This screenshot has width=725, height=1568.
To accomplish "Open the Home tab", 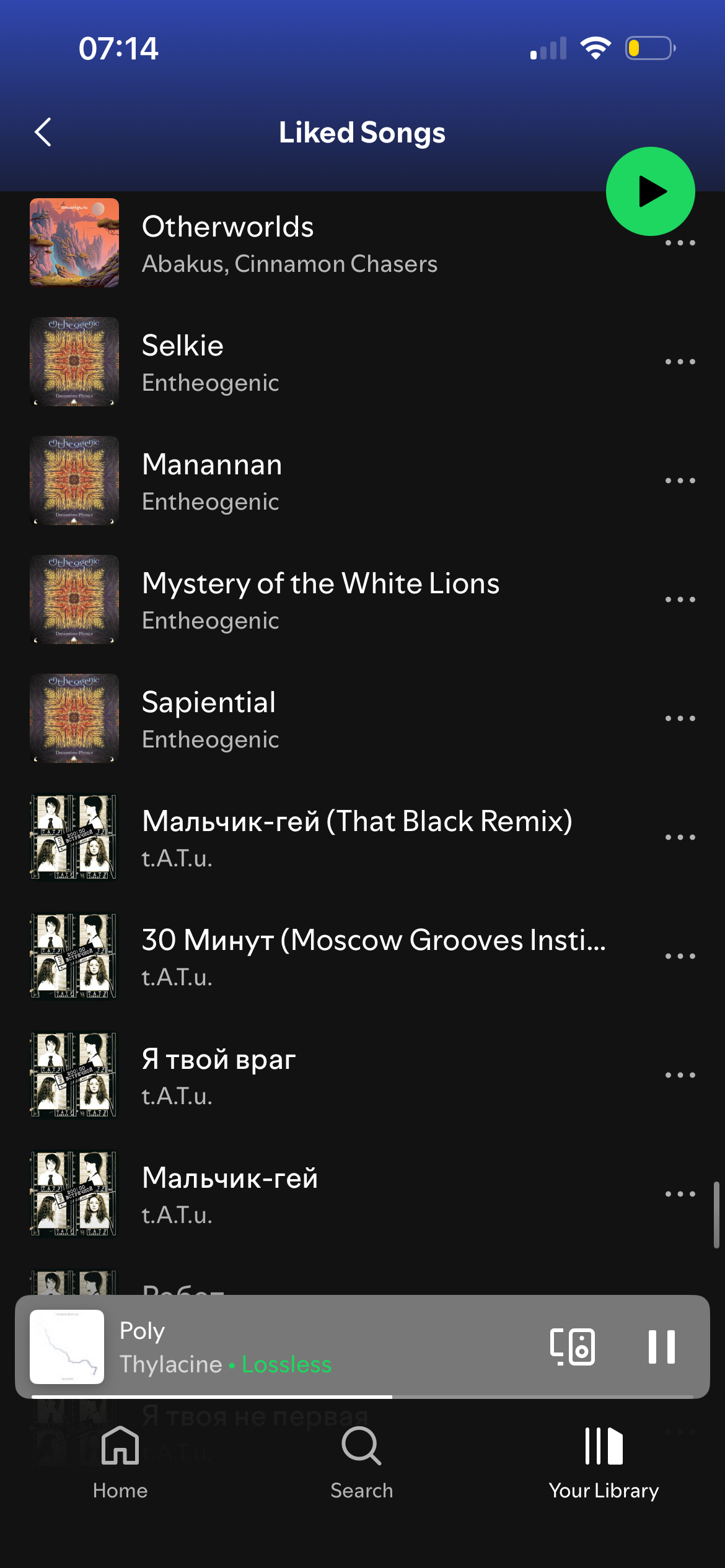I will tap(120, 1462).
